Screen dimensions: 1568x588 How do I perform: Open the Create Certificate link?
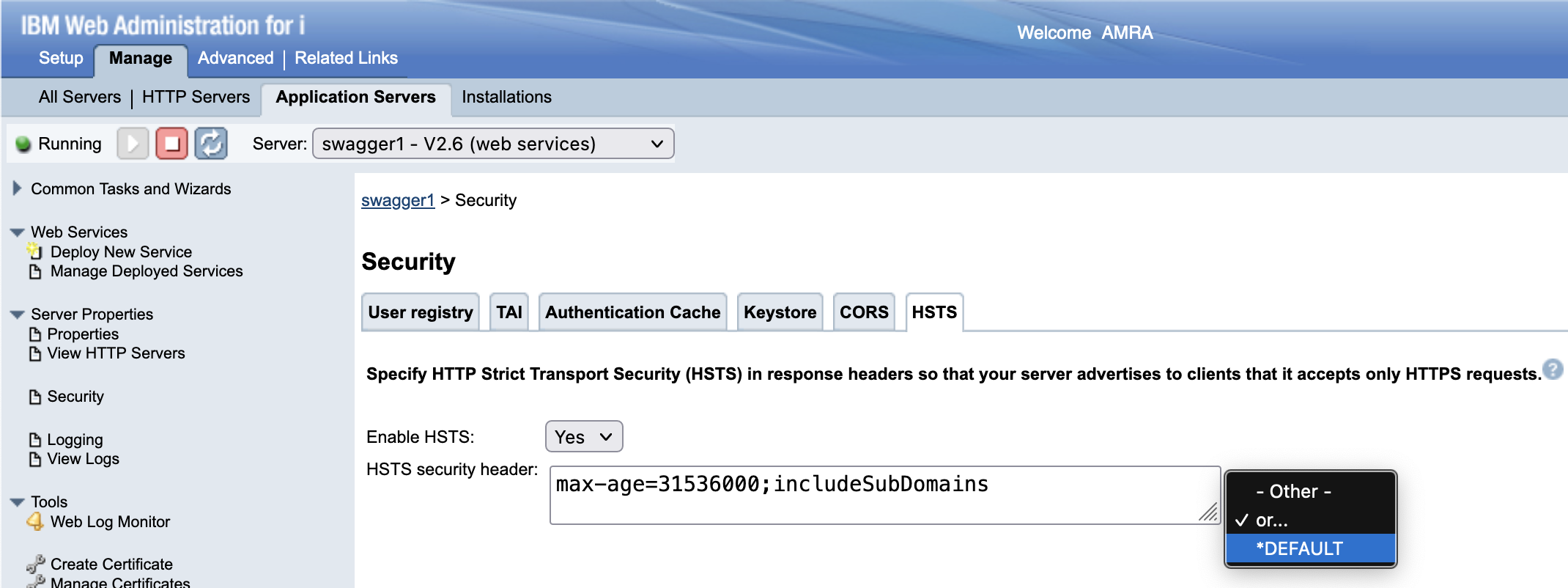pos(111,564)
